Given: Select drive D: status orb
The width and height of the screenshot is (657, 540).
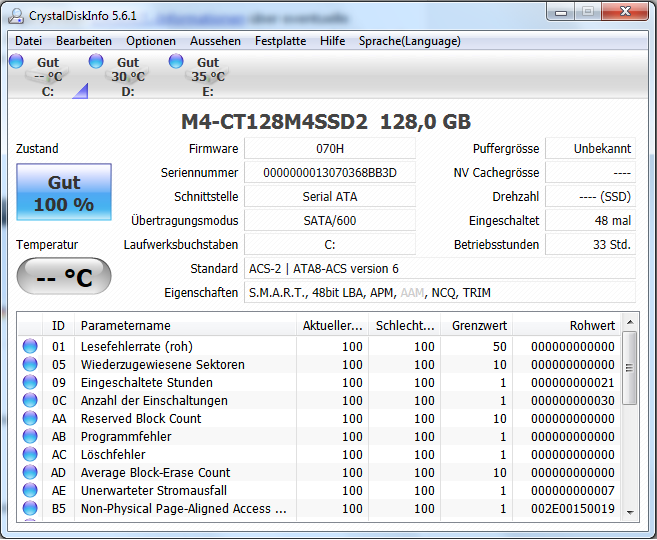Looking at the screenshot, I should [x=96, y=61].
